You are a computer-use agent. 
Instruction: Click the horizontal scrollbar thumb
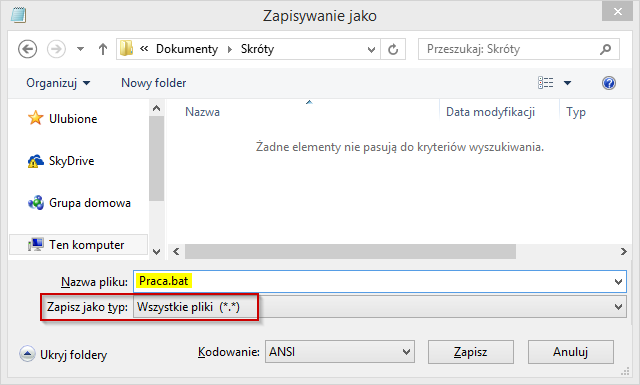350,251
